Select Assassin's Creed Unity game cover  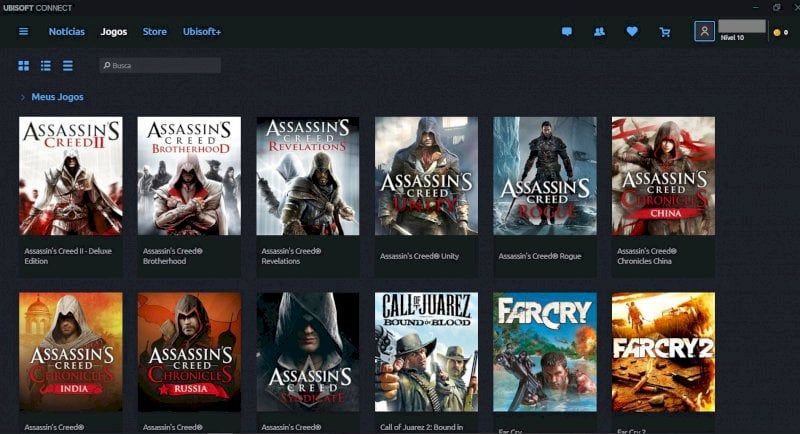pyautogui.click(x=426, y=176)
